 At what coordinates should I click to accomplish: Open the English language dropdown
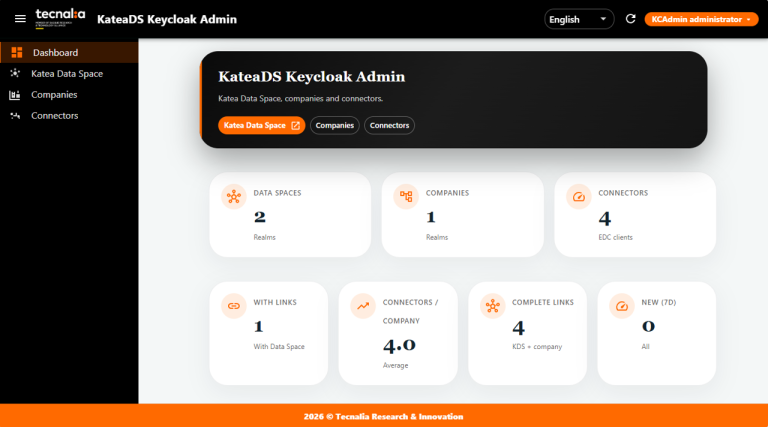[x=579, y=19]
